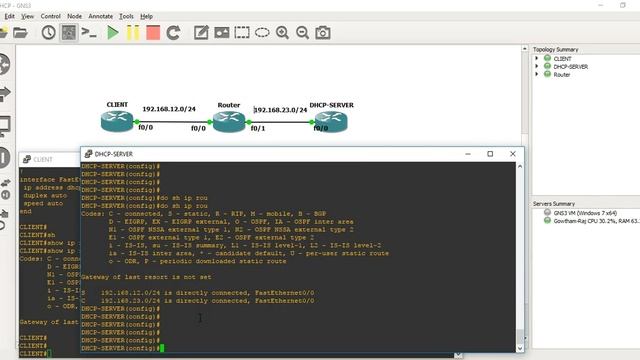Image resolution: width=640 pixels, height=360 pixels.
Task: Click the 192.168.23.0/24 connected route line
Action: [198, 301]
